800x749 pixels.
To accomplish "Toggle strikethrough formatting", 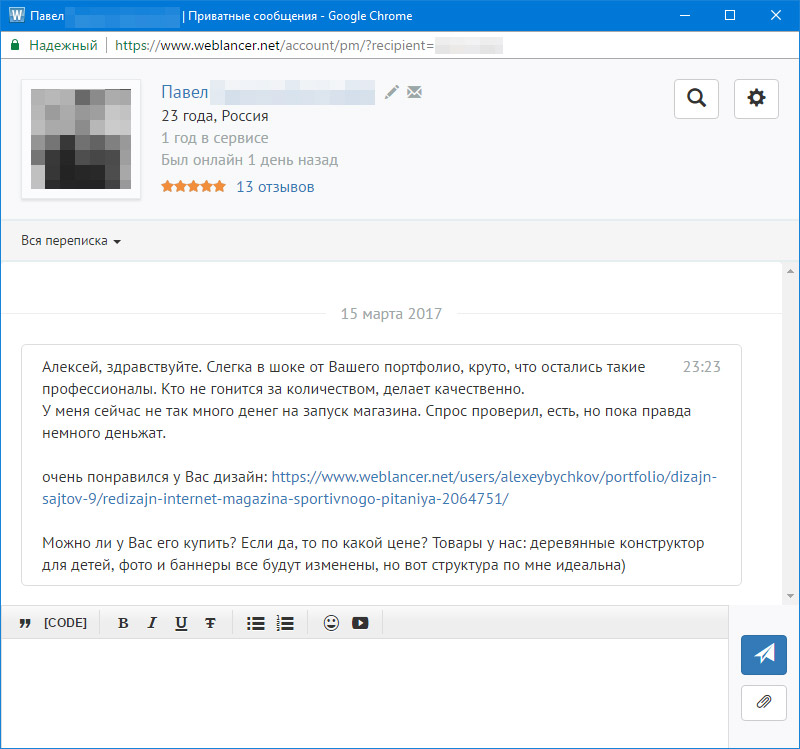I will point(210,623).
